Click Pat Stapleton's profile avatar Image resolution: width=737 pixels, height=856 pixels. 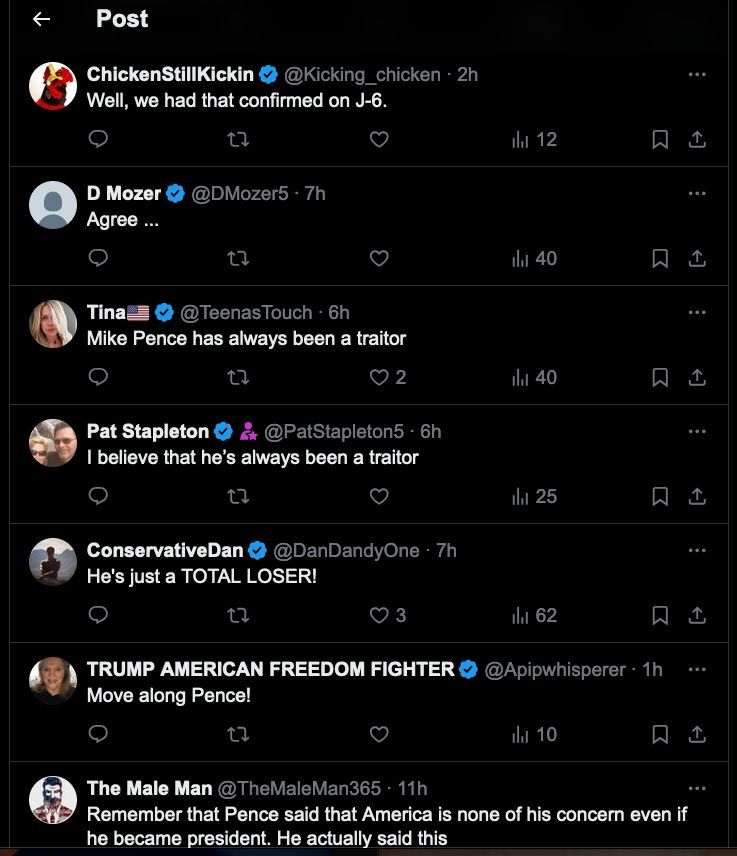click(x=53, y=443)
